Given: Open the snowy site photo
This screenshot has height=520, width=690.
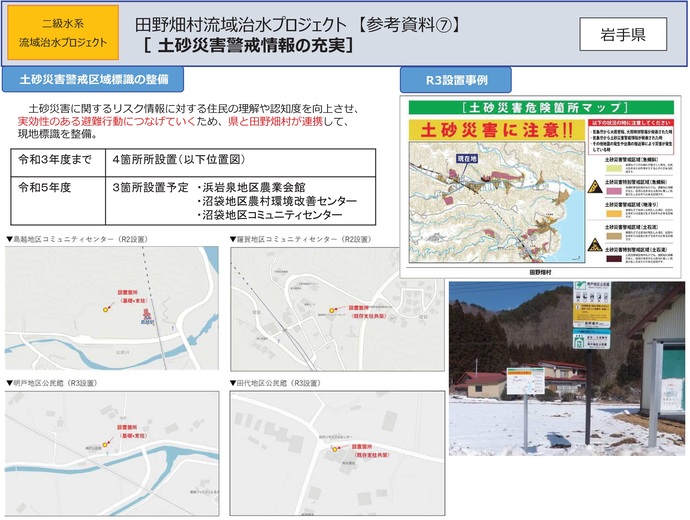Looking at the screenshot, I should click(x=567, y=369).
